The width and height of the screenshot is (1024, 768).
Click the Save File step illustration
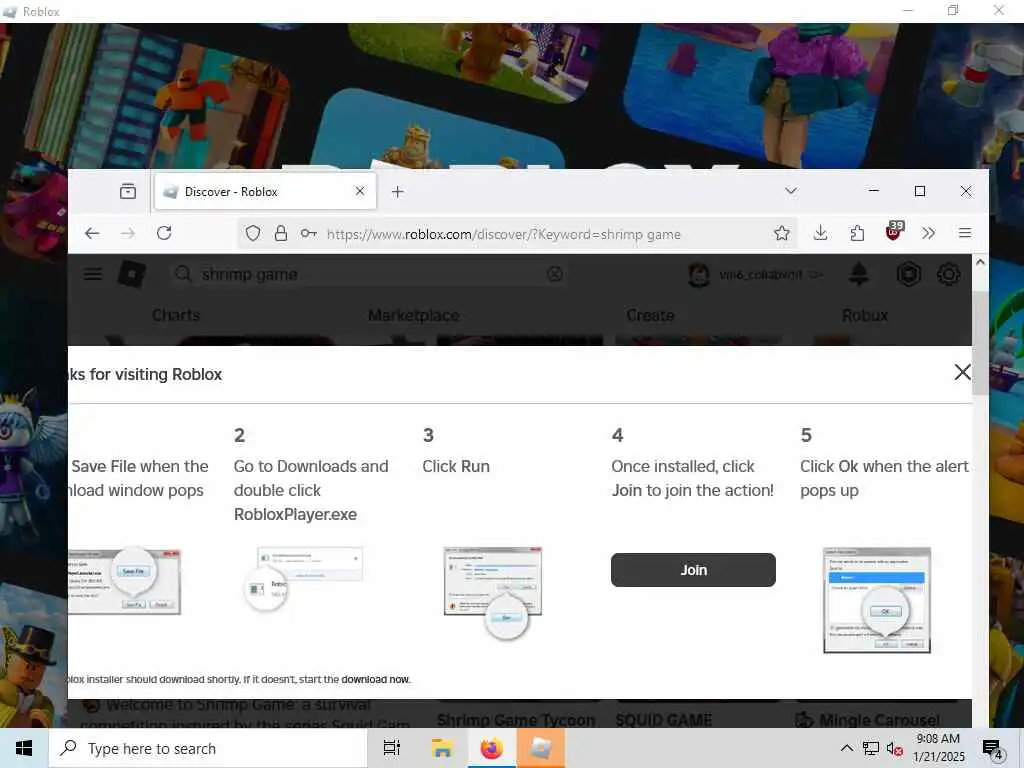[124, 581]
